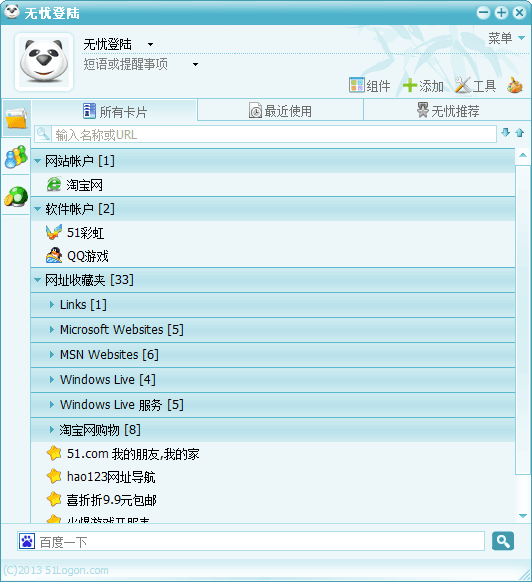Click the vertical scrollbar thumb
Screen dimensions: 532x582
coord(523,320)
